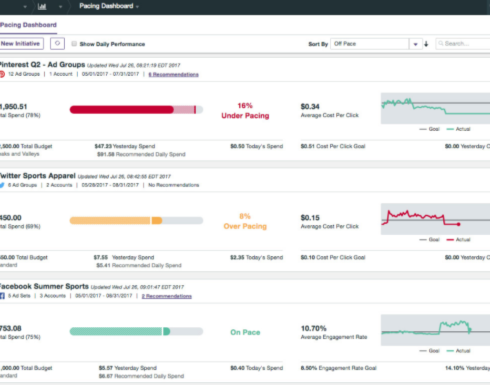
Task: Click the green Facebook spend progress bar
Action: click(x=136, y=331)
